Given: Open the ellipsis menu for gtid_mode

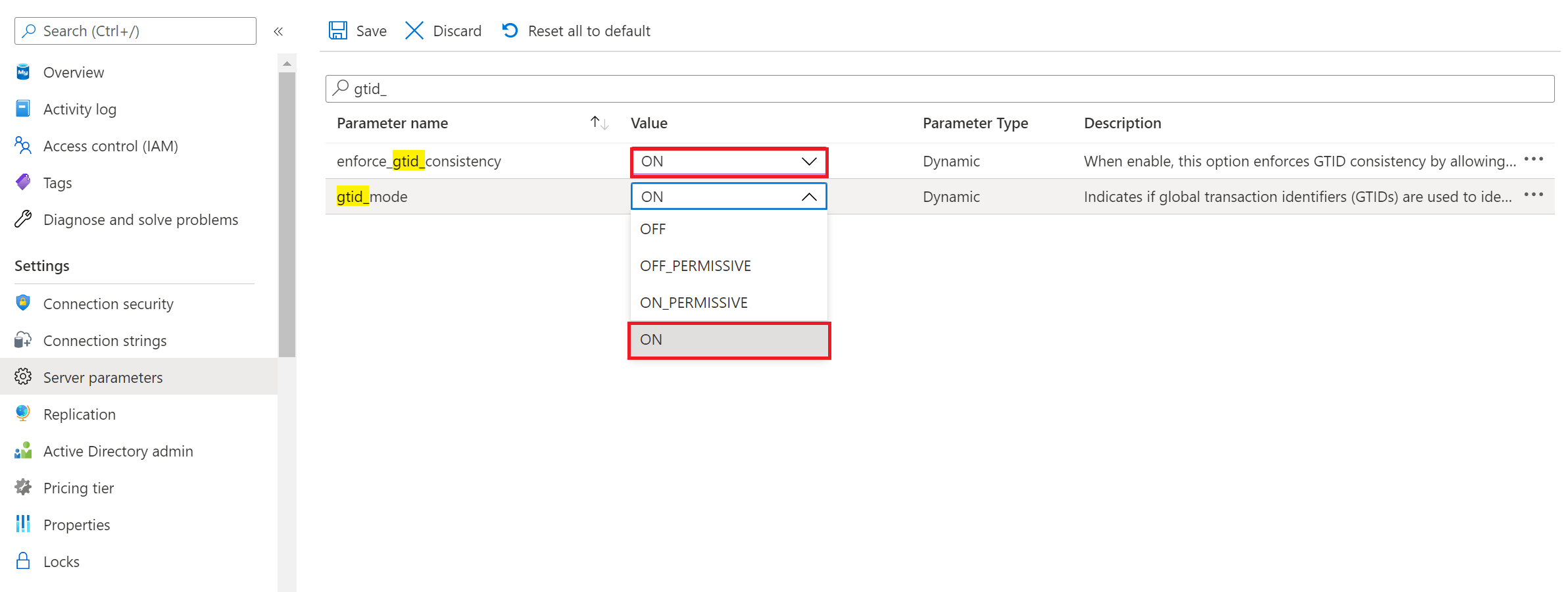Looking at the screenshot, I should point(1533,194).
